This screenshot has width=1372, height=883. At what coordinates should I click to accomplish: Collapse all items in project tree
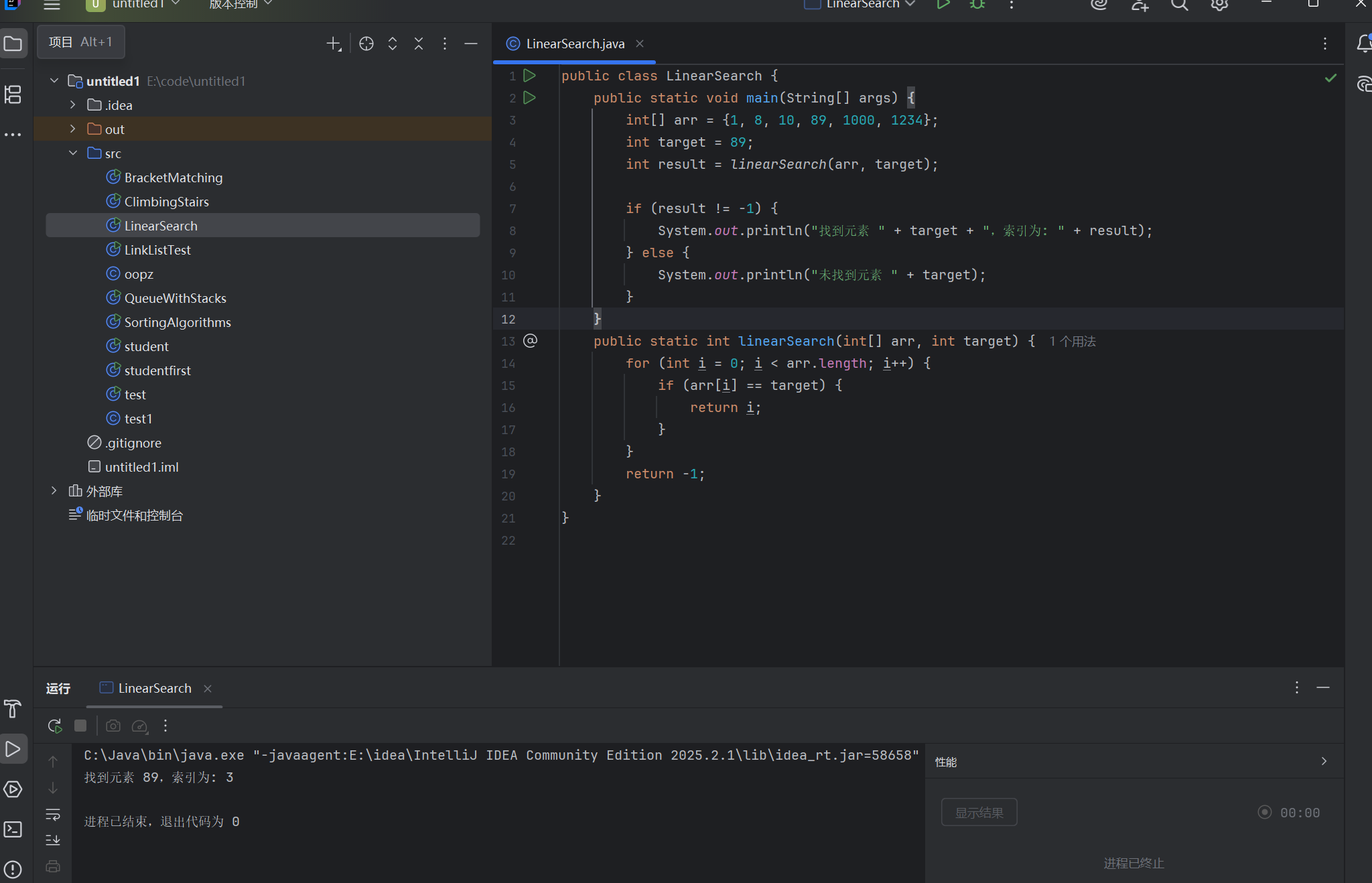point(419,44)
